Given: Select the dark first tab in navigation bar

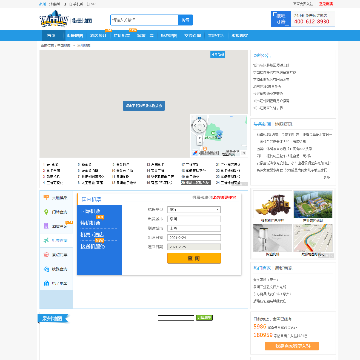Looking at the screenshot, I should [x=51, y=36].
